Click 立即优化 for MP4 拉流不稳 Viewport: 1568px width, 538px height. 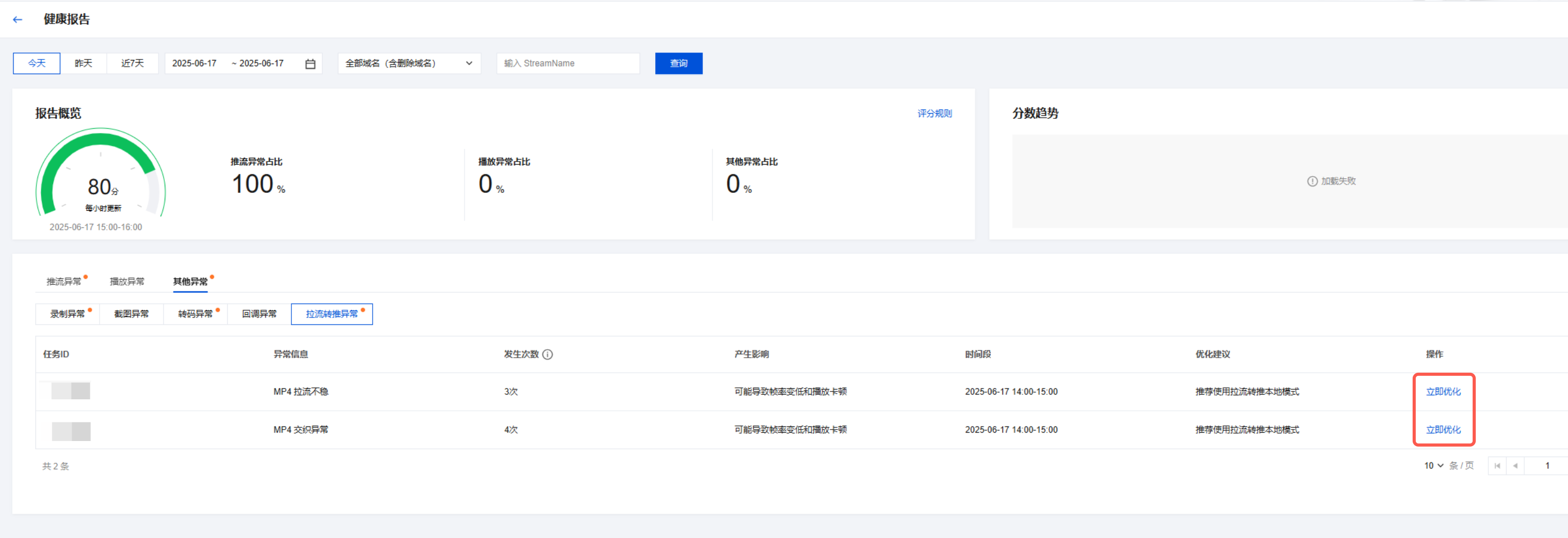(x=1442, y=392)
